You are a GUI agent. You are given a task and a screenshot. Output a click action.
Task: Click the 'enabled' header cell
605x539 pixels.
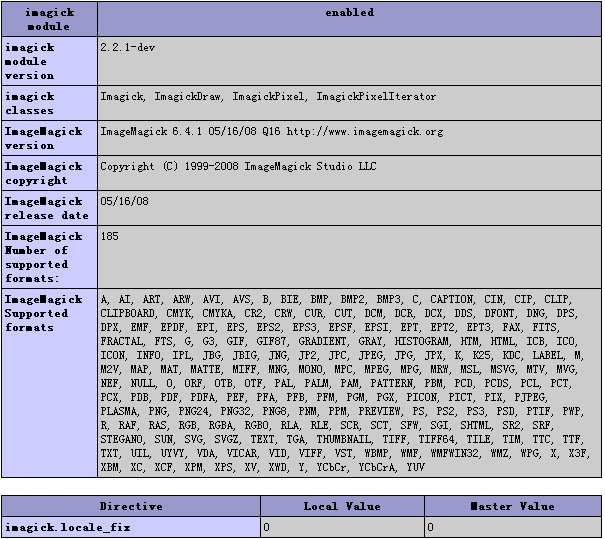(350, 19)
